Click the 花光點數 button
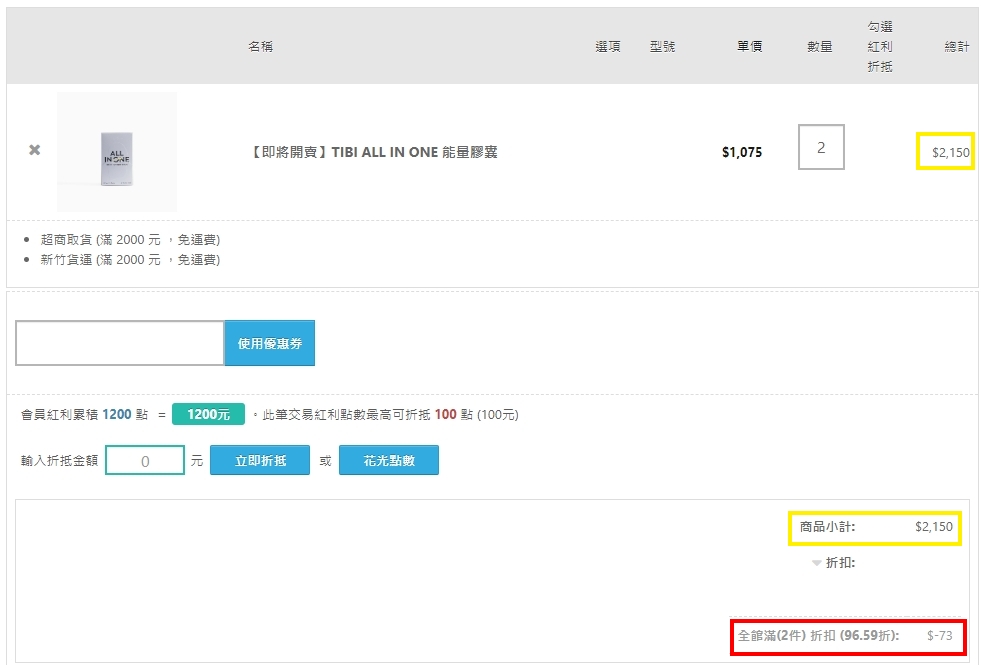The height and width of the screenshot is (665, 982). pyautogui.click(x=388, y=461)
